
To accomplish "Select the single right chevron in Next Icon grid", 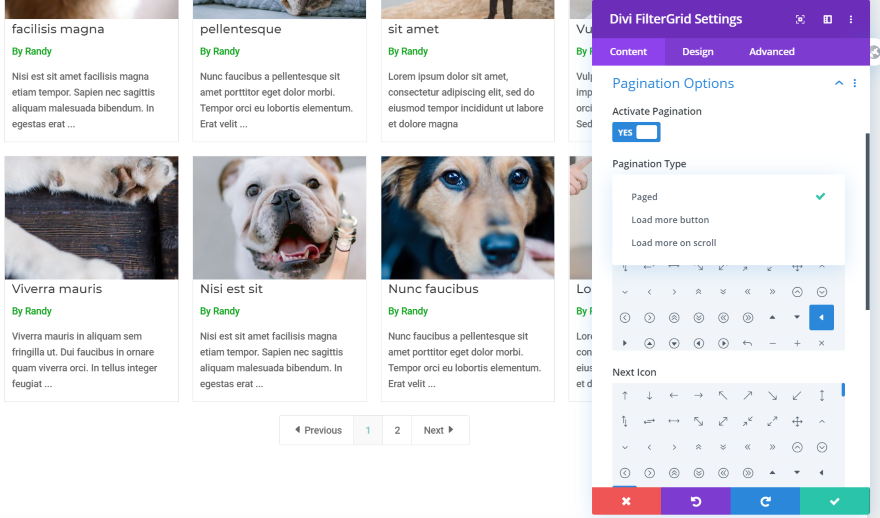I will (x=674, y=447).
